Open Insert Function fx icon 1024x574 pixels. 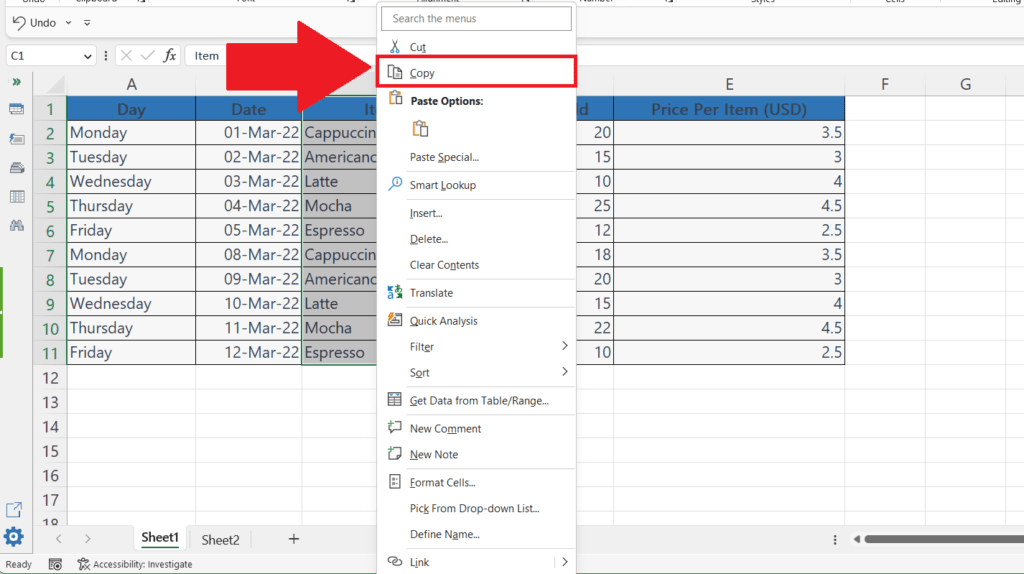pos(170,56)
